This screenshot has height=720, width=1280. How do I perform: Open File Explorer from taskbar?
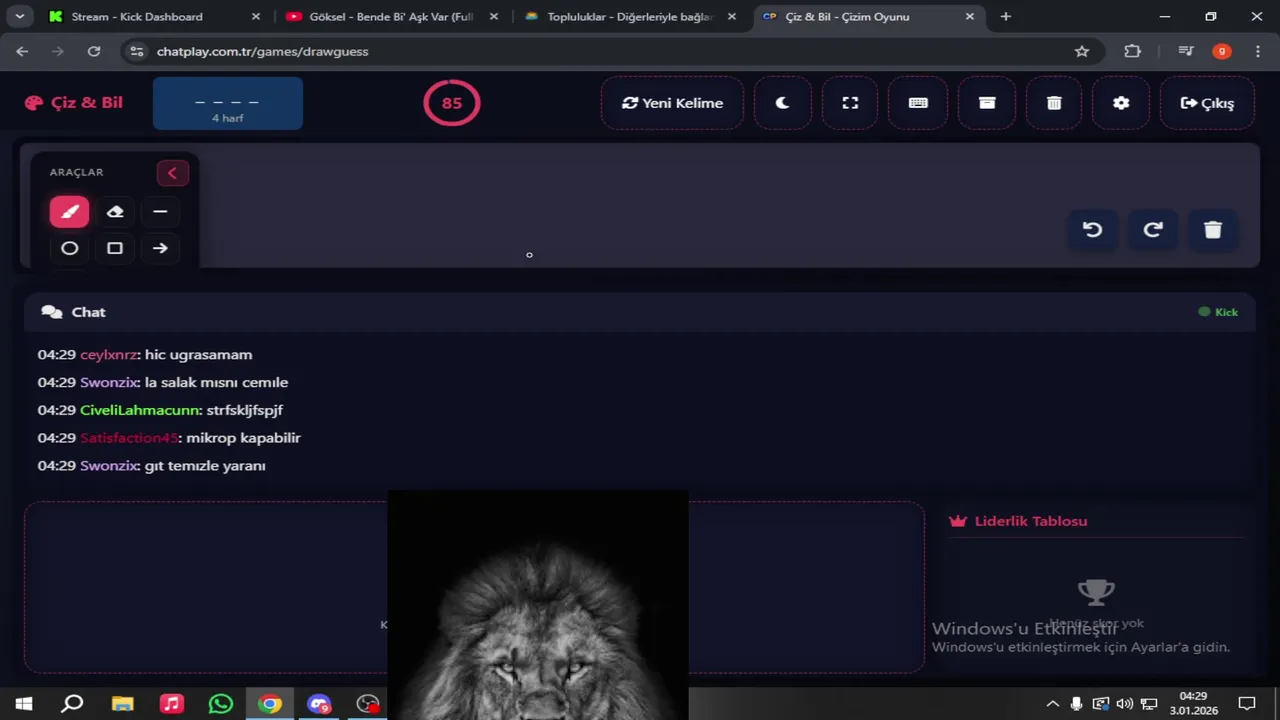122,704
